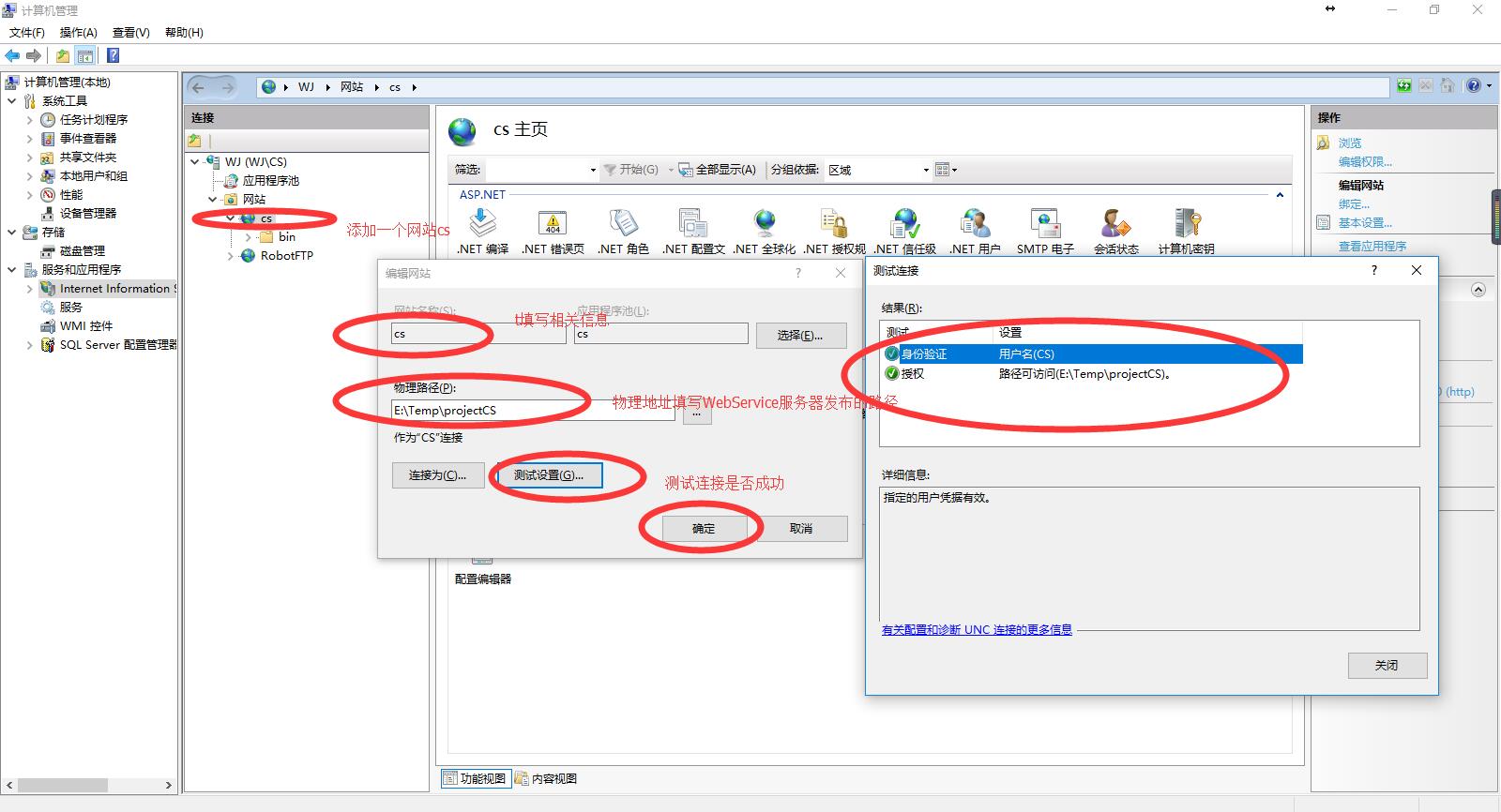This screenshot has height=812, width=1501.
Task: Click the green refresh icon near address bar
Action: point(1403,86)
